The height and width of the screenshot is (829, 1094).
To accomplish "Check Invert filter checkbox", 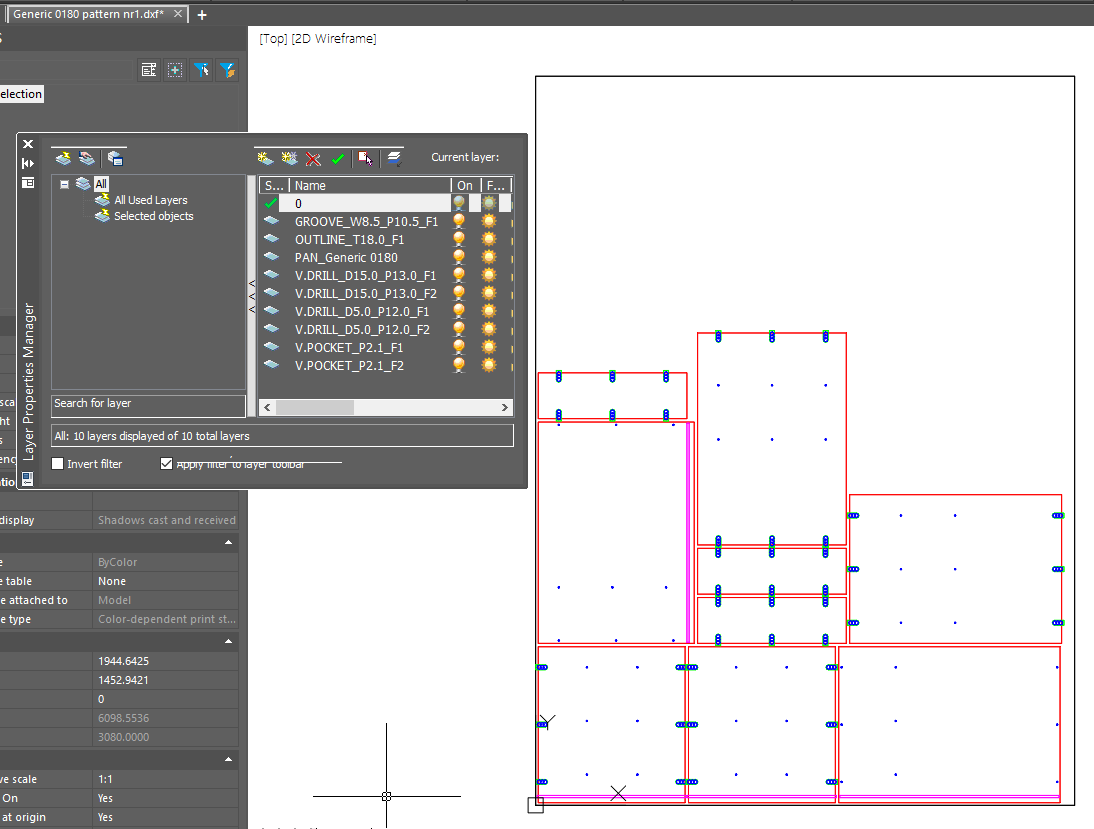I will click(x=58, y=463).
